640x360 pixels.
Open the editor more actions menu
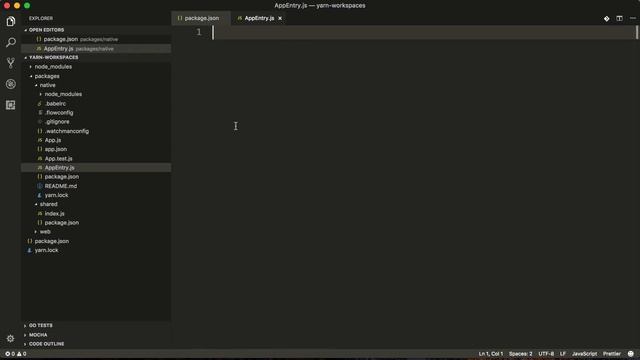(632, 18)
